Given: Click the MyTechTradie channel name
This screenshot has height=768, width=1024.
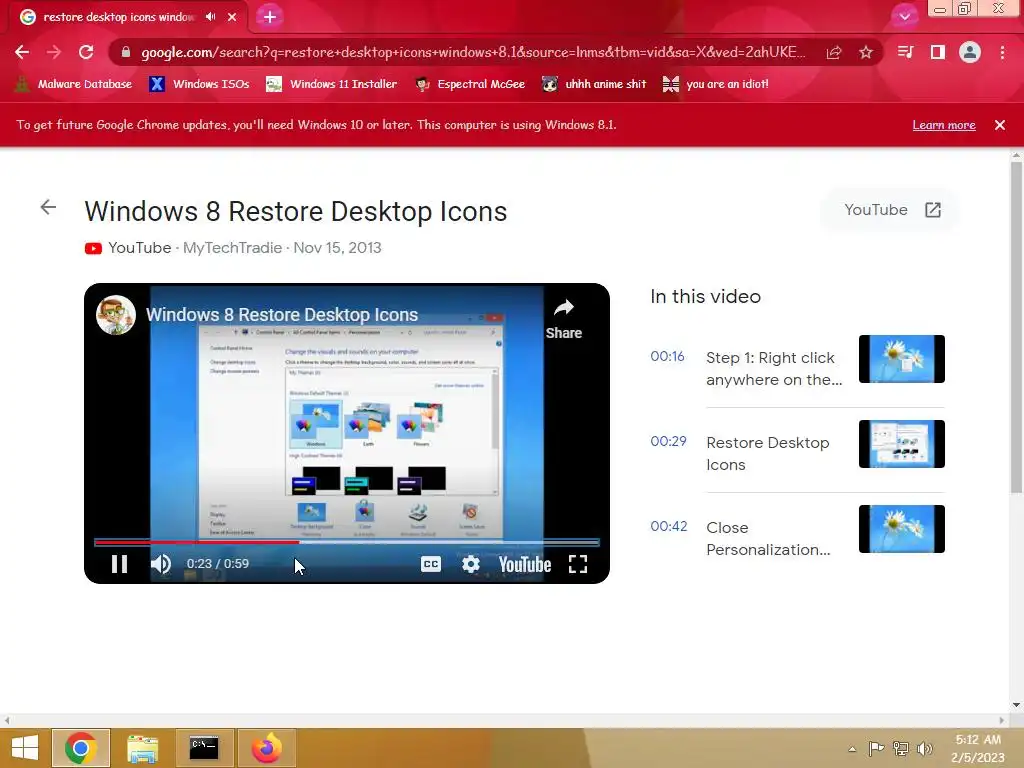Looking at the screenshot, I should (x=232, y=248).
